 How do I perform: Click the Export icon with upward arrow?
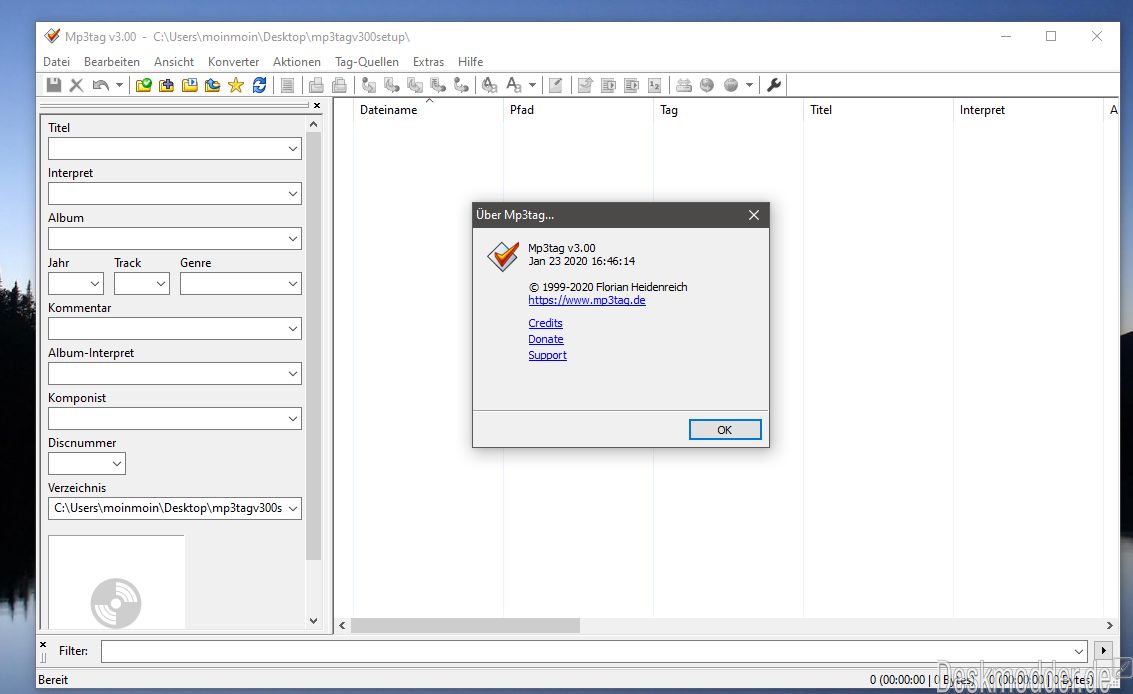585,85
